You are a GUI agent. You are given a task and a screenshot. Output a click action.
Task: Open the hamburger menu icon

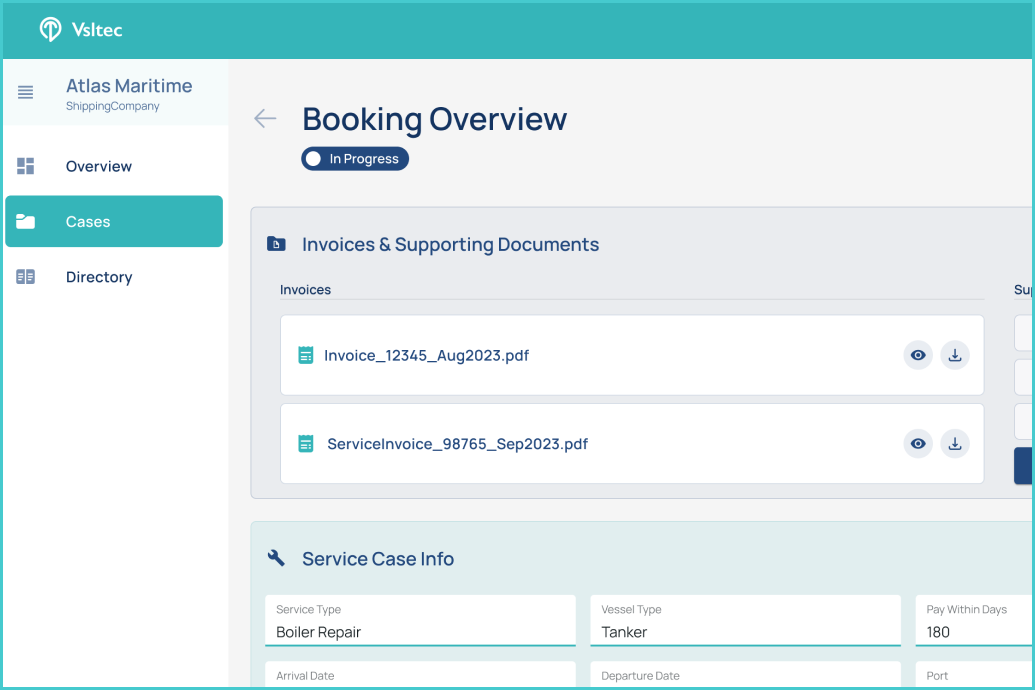[25, 92]
